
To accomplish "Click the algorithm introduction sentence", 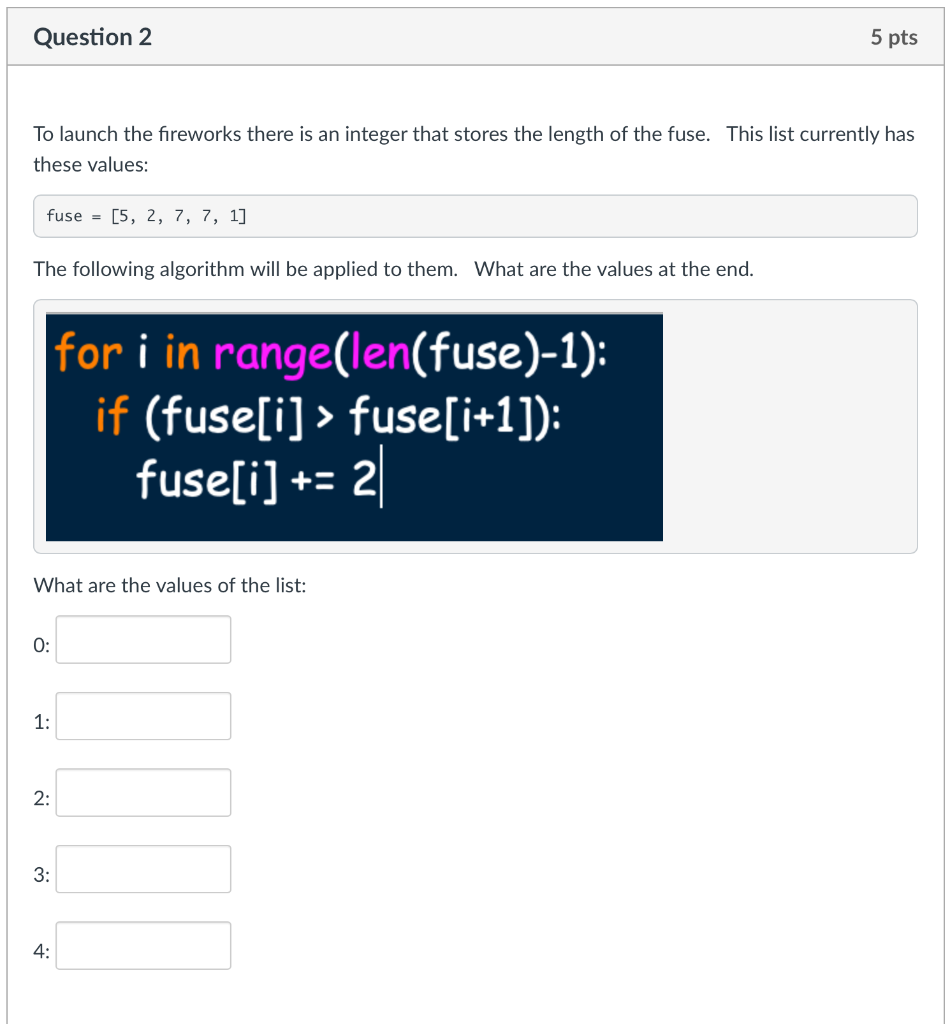I will (x=394, y=268).
